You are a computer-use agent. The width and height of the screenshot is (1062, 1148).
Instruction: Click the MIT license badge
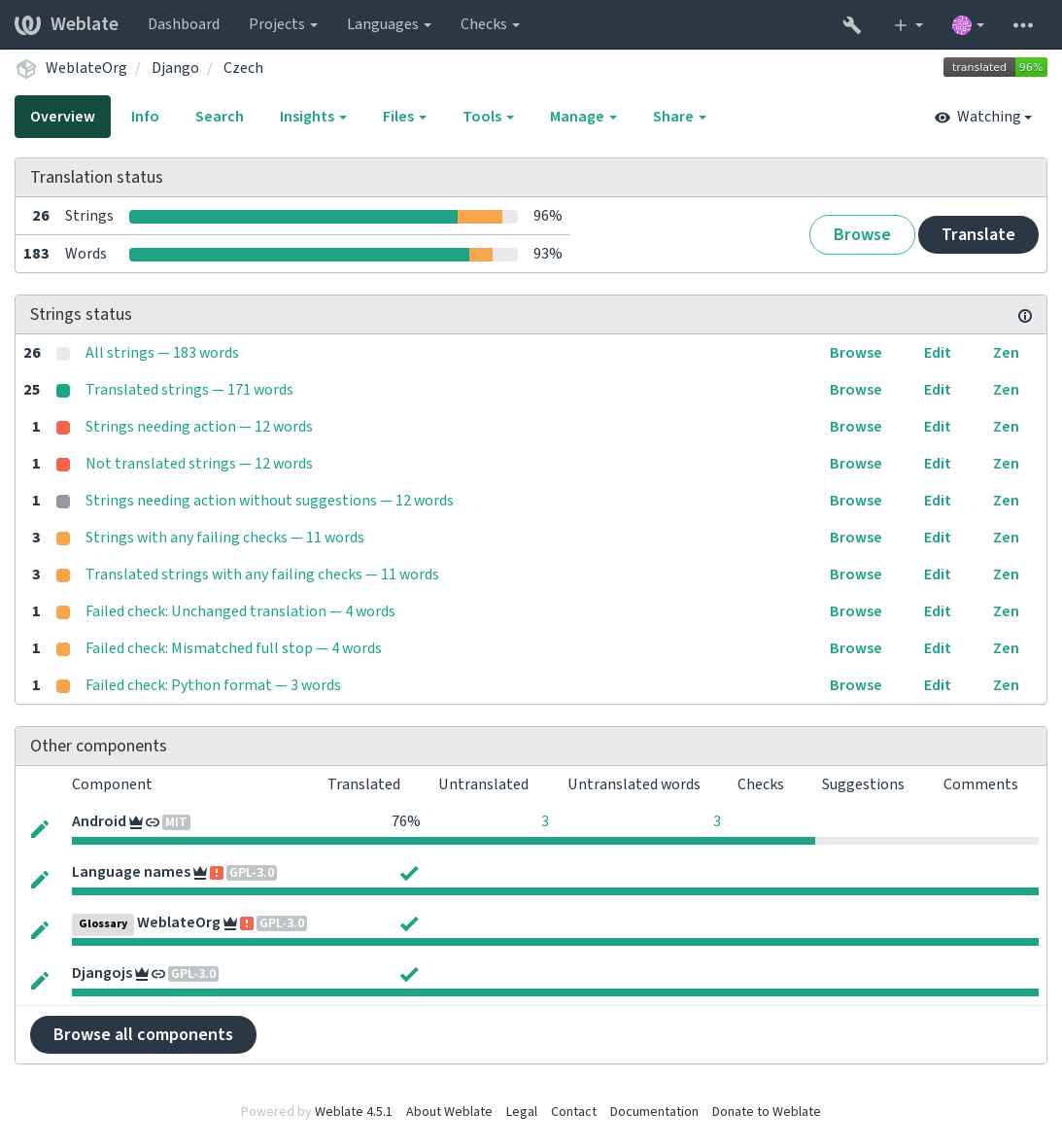176,822
